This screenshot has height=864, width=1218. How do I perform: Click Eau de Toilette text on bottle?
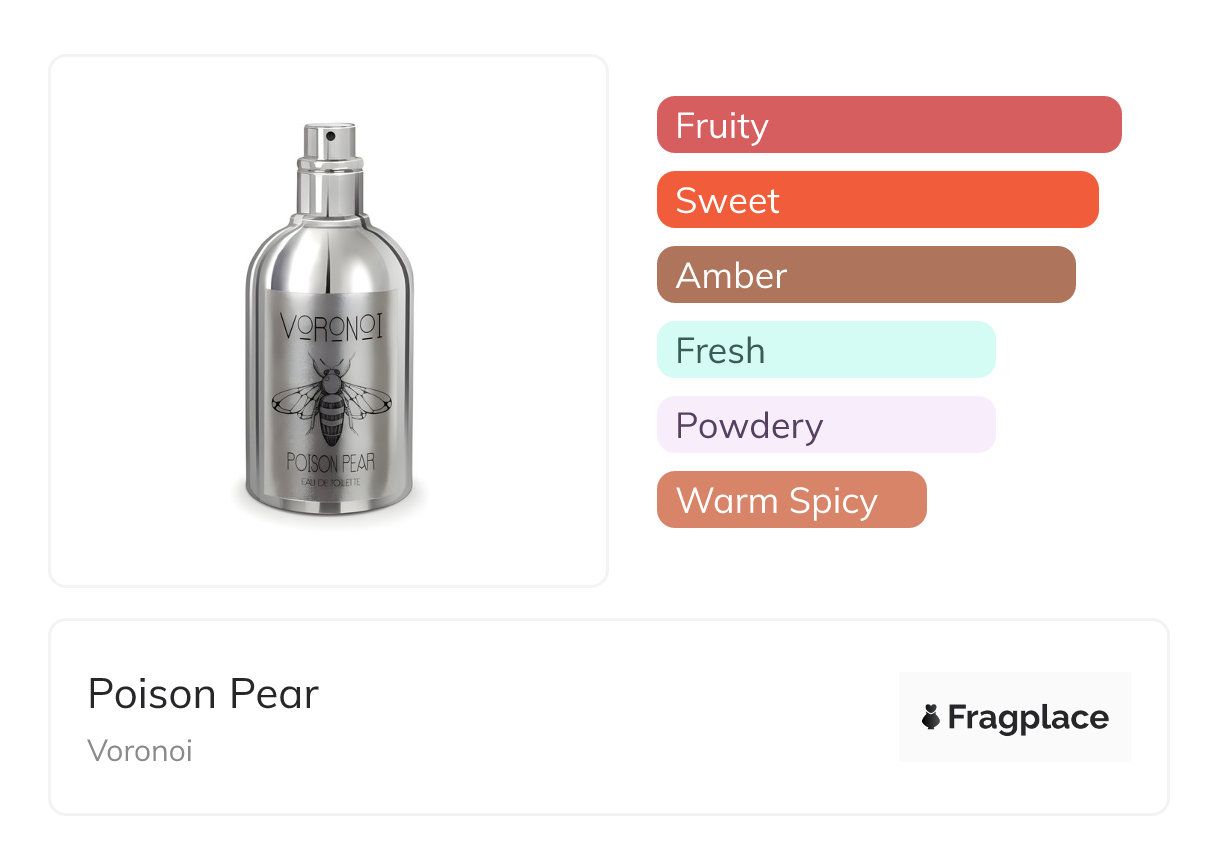331,484
